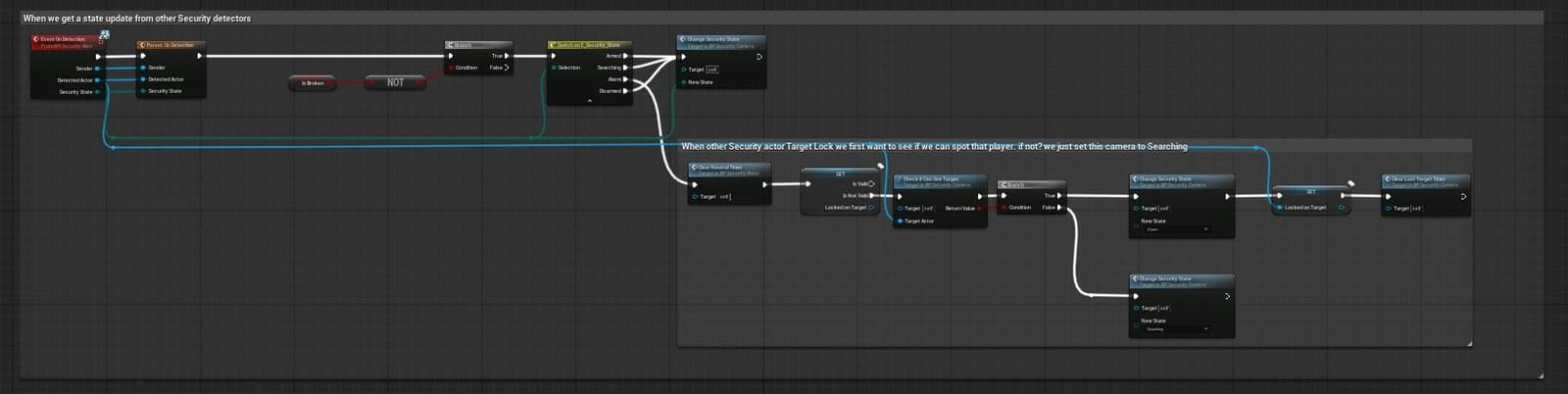Click exec output pin of Clear Neutral Timer
The width and height of the screenshot is (1568, 394).
(x=764, y=184)
